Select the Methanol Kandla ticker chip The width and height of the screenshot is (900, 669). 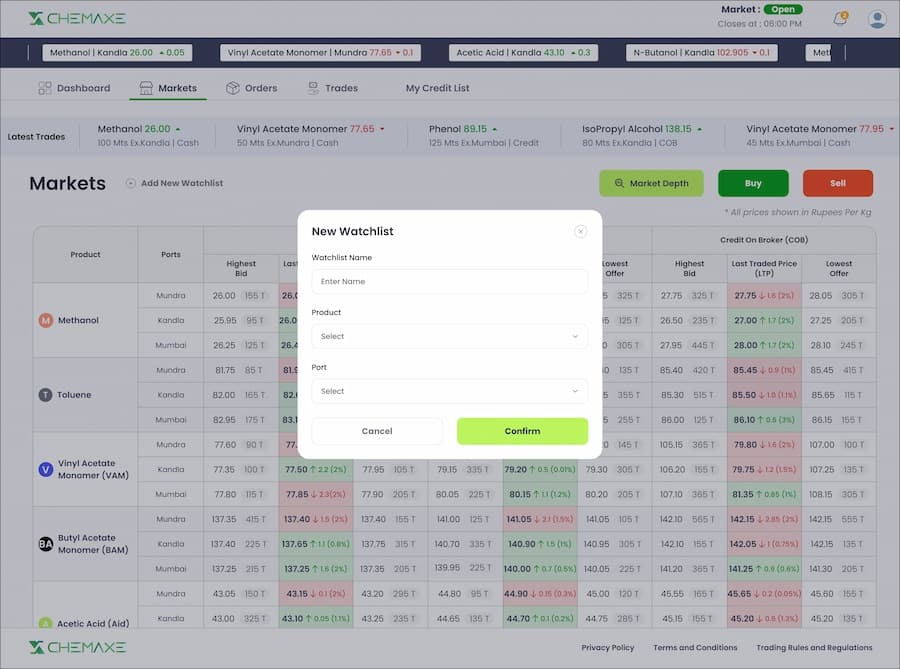click(x=117, y=52)
